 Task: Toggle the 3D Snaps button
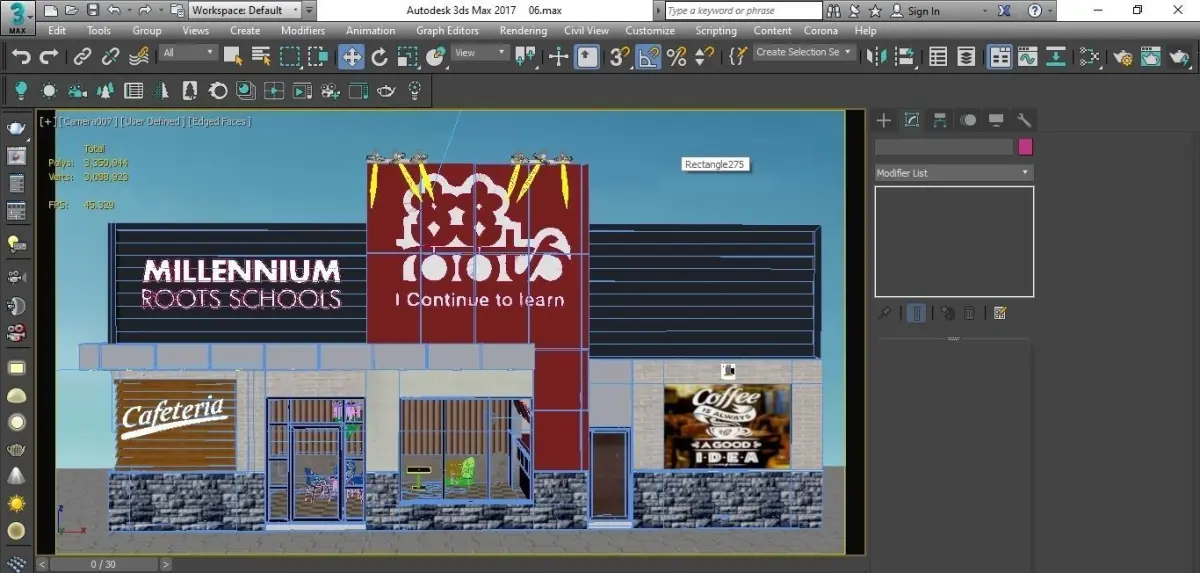click(x=620, y=57)
